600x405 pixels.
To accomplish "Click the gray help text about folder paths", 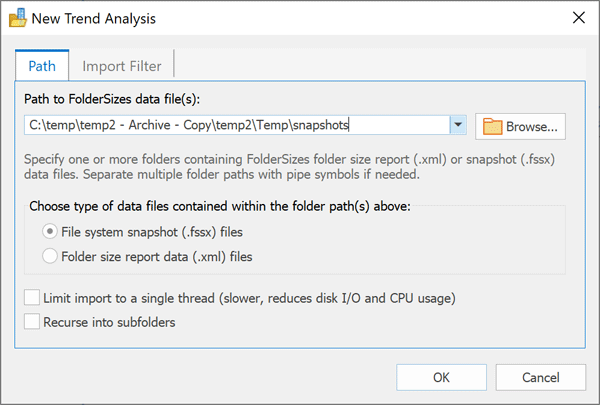I will [290, 167].
